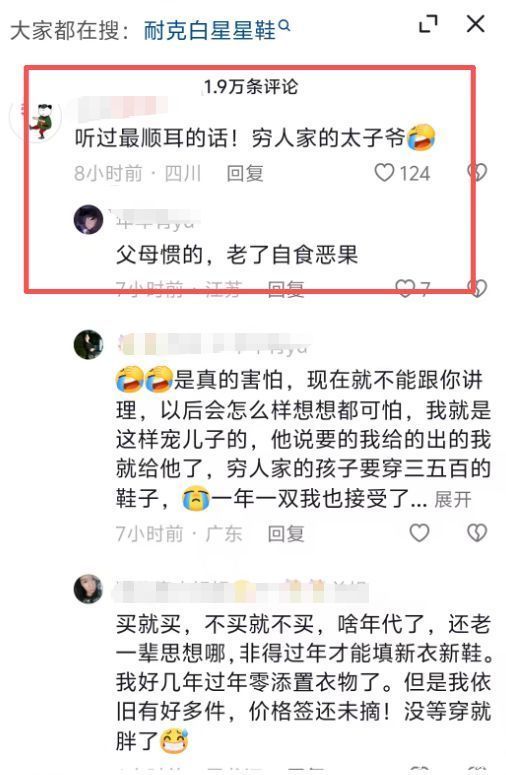
Task: Reply to the 四川 comment
Action: click(x=245, y=173)
